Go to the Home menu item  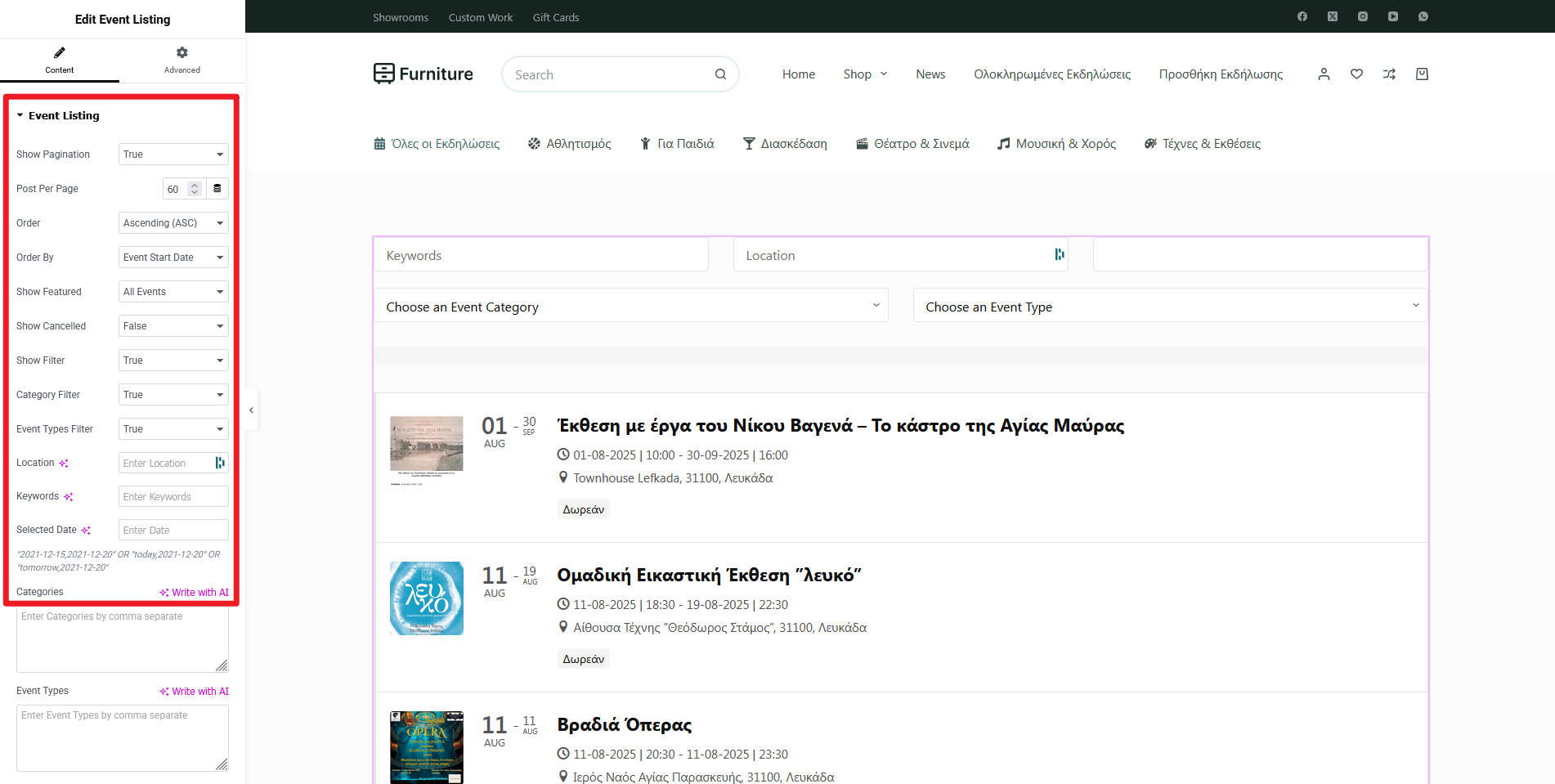[x=799, y=74]
